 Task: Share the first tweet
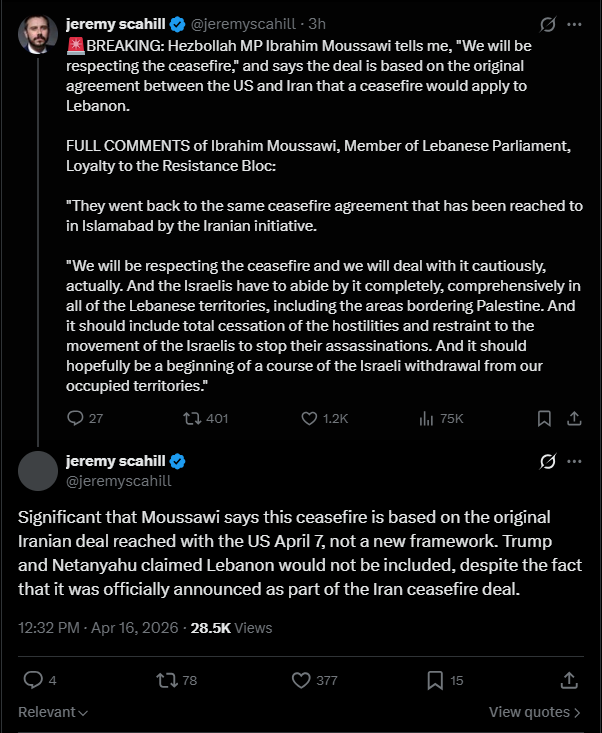click(x=574, y=418)
